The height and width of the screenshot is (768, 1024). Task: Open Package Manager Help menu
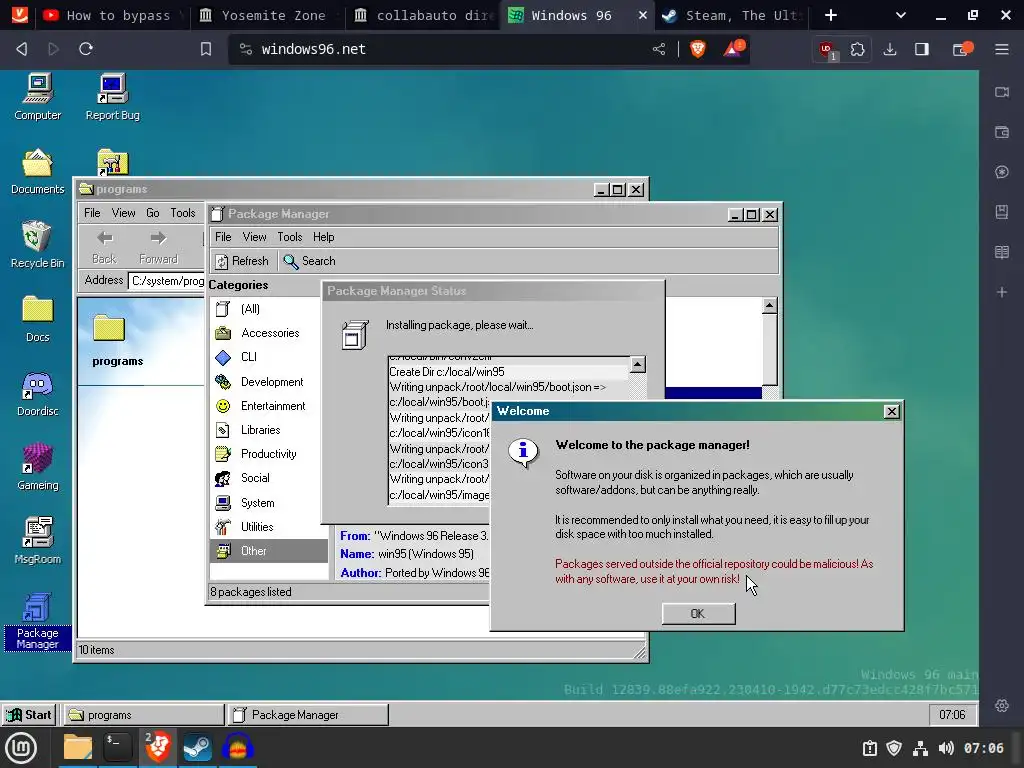323,237
